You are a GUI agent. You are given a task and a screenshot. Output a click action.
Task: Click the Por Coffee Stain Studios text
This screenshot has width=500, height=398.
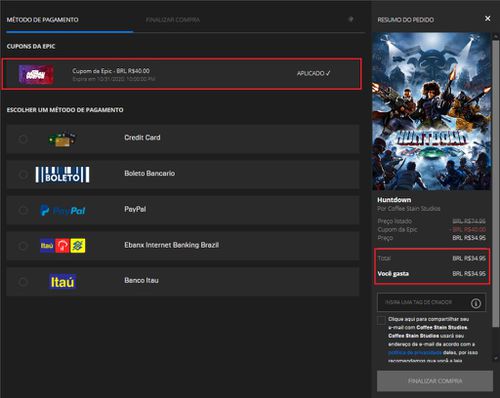click(x=409, y=209)
